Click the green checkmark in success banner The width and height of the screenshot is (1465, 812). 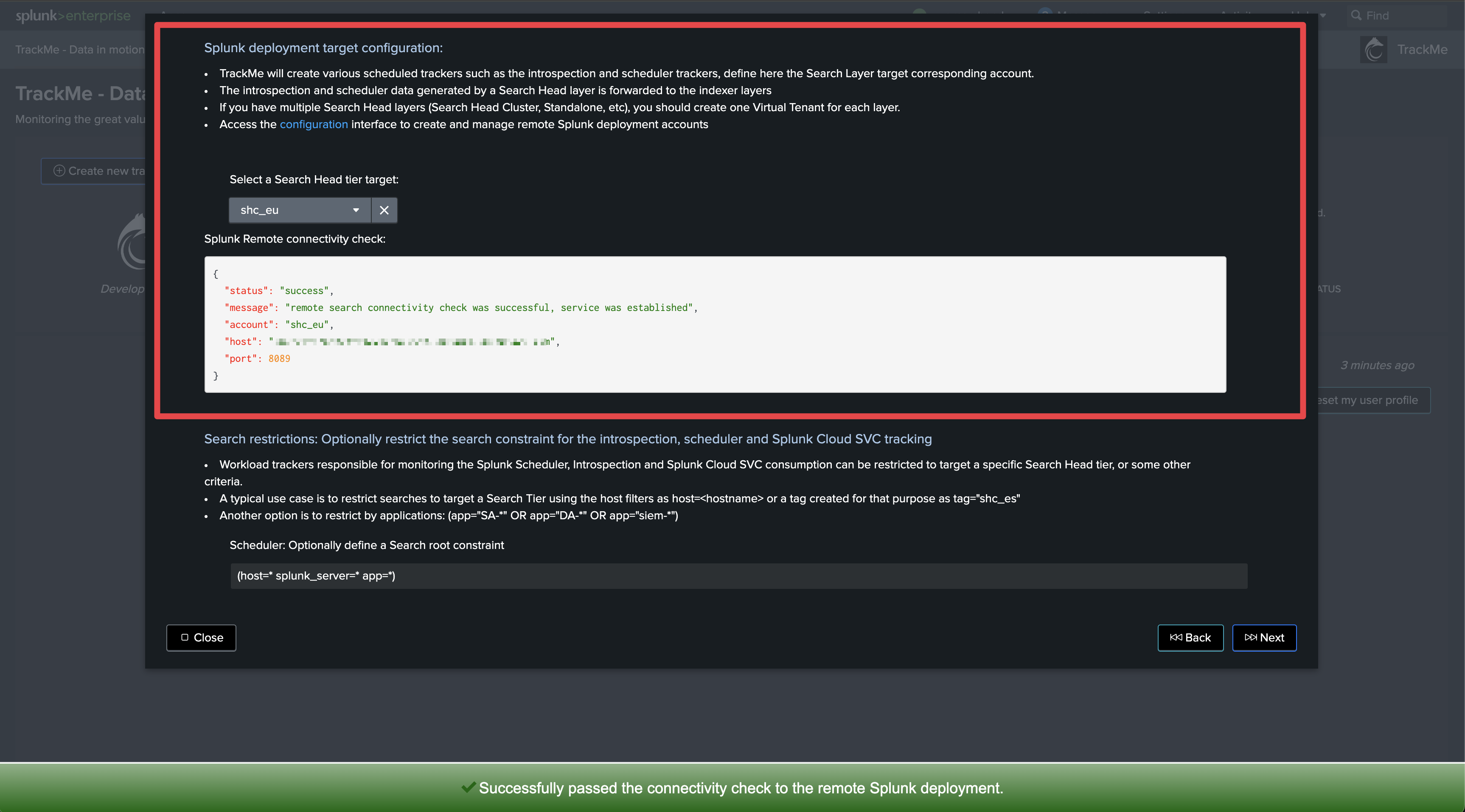click(x=468, y=787)
